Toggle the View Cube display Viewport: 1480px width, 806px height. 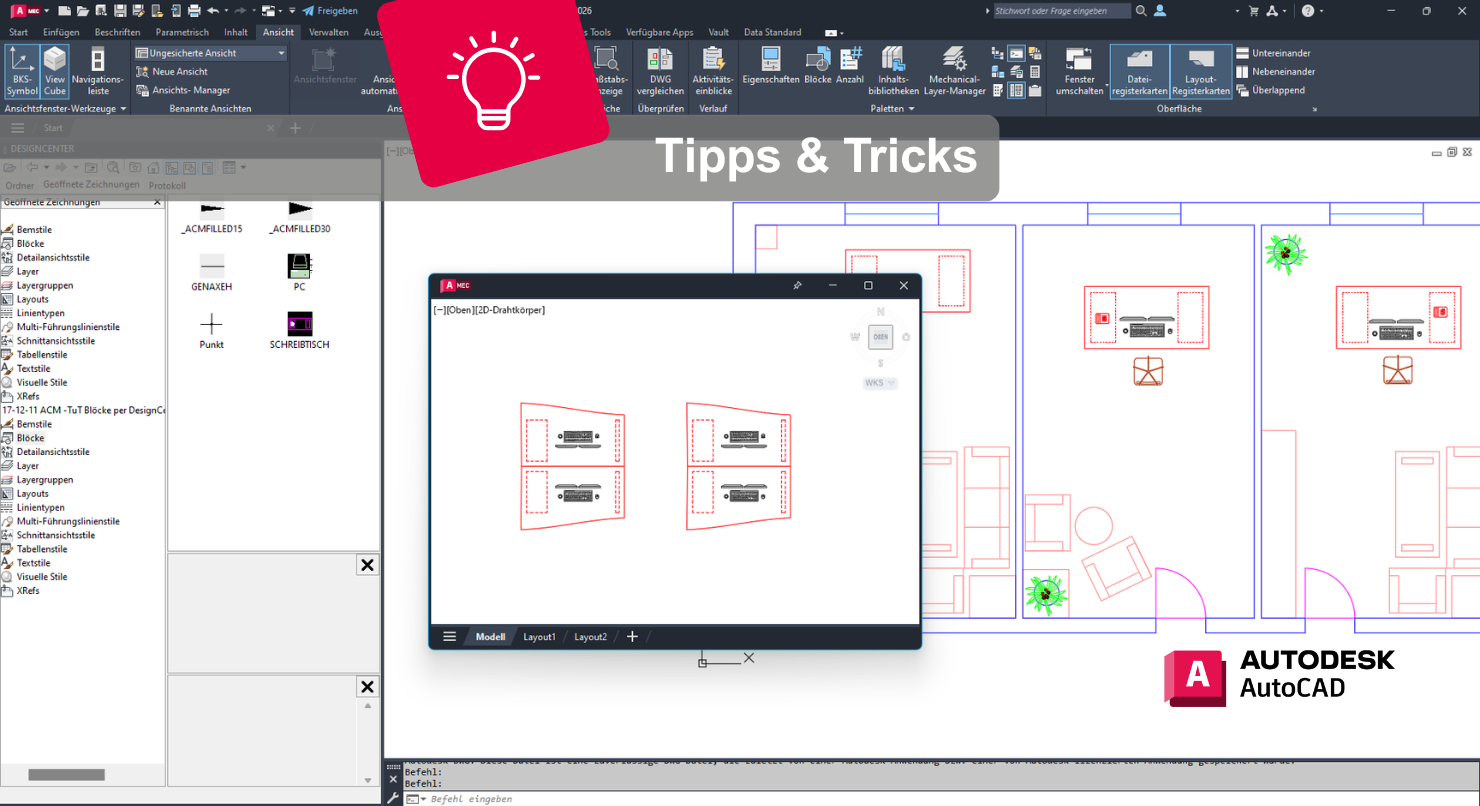(55, 71)
